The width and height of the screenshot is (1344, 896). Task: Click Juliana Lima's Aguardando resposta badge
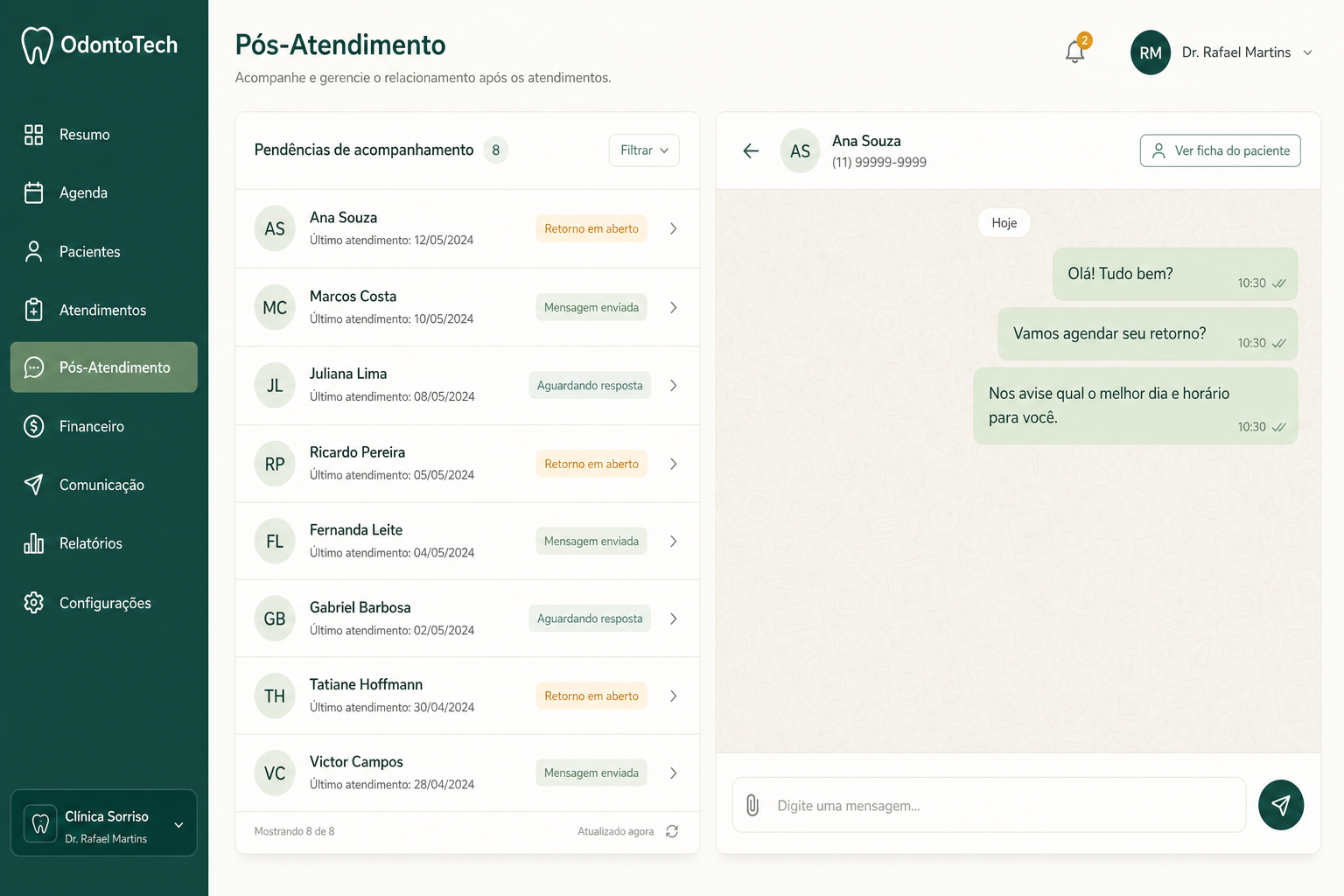point(590,386)
